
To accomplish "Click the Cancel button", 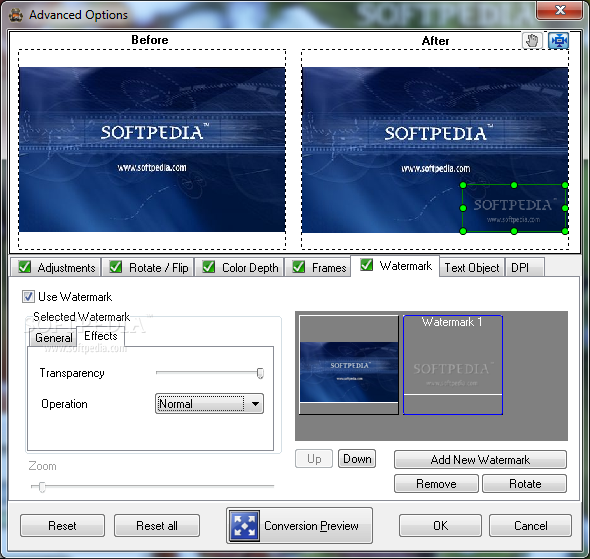I will point(531,526).
